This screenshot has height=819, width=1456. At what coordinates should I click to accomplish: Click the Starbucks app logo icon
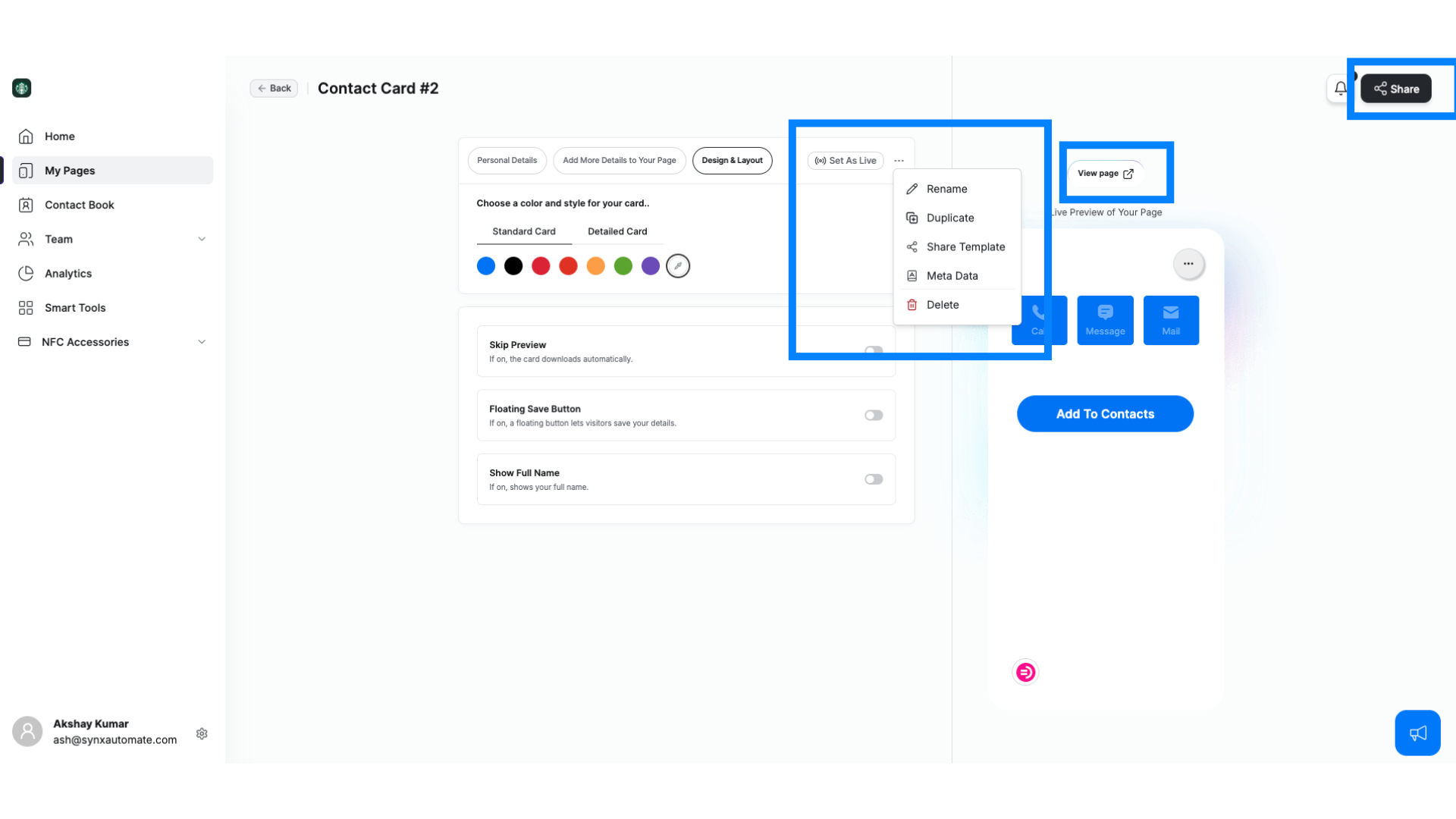[22, 88]
